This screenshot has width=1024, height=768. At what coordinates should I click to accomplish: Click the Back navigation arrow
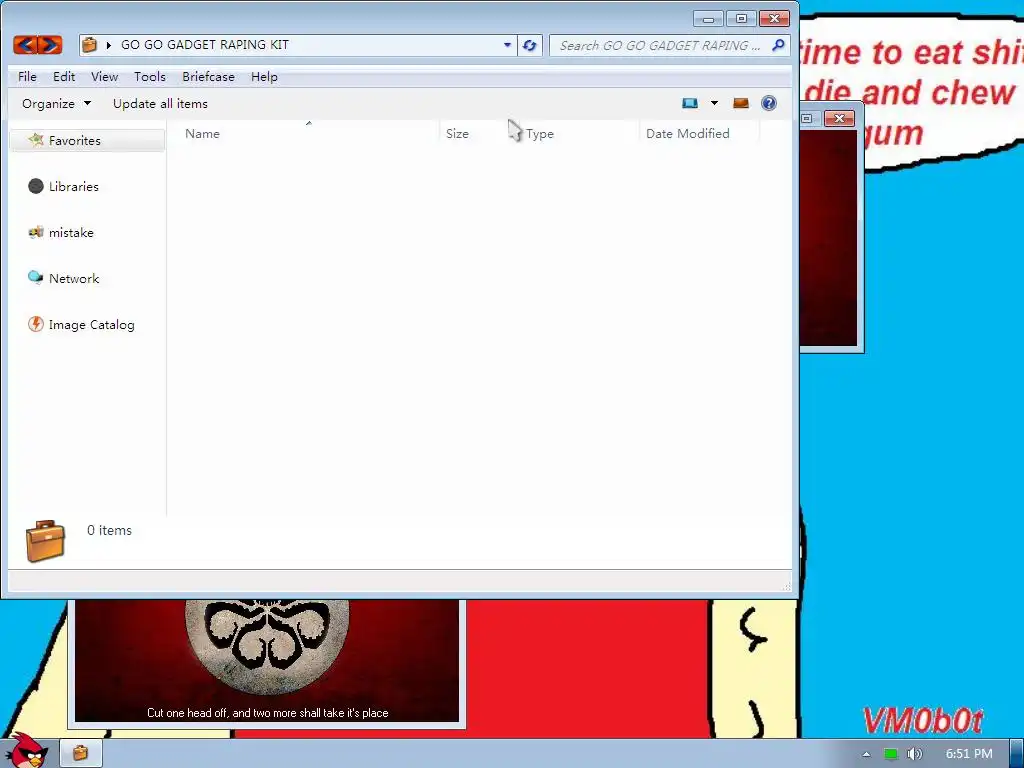(25, 44)
